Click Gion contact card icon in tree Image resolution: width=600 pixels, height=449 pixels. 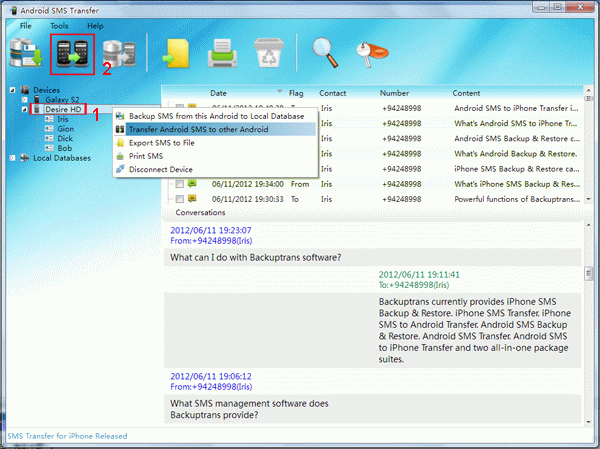point(49,129)
